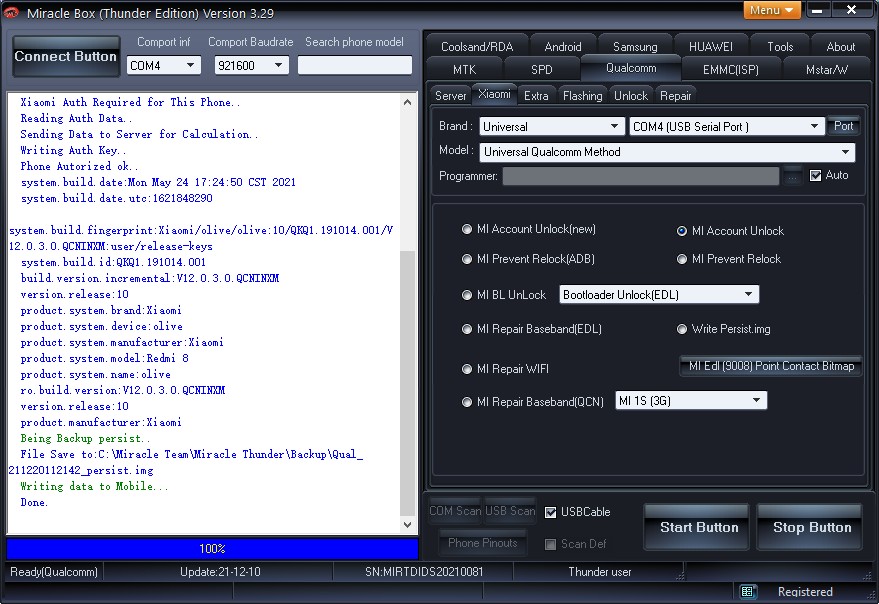Click the log line 'product.system.model:Redmi 8'
This screenshot has height=604, width=879.
(104, 358)
